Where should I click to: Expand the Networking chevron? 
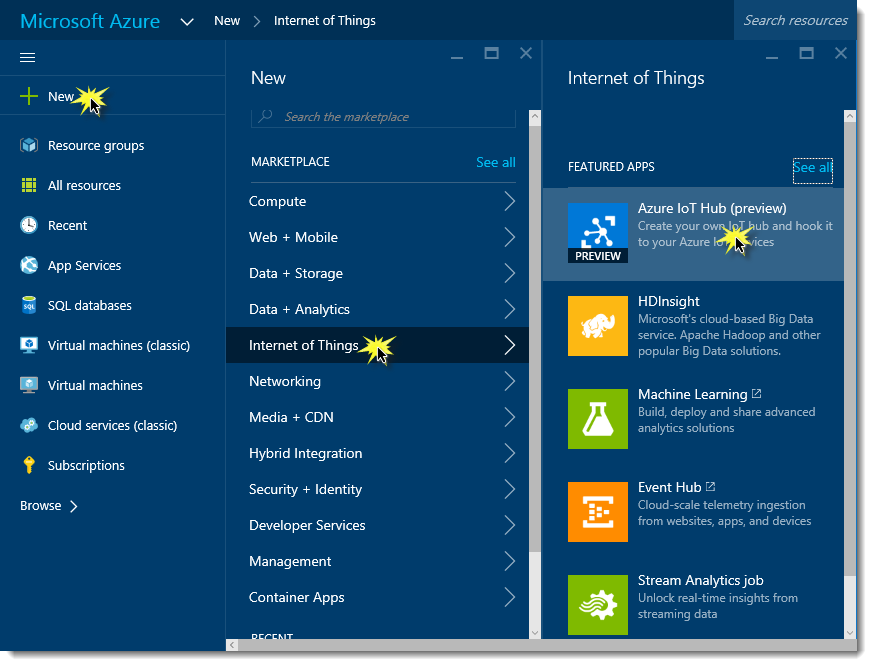tap(509, 381)
